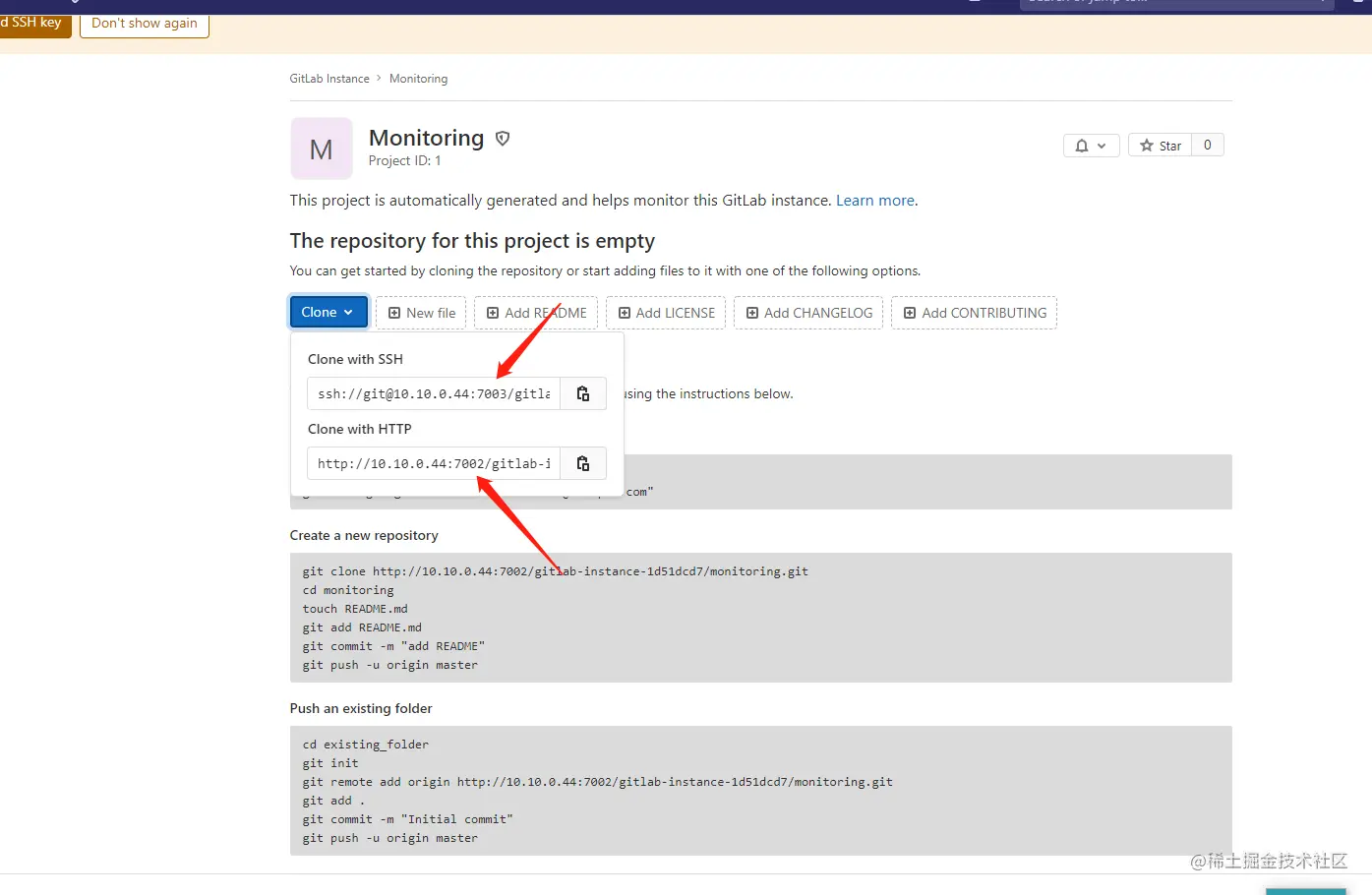Dismiss banner with Don't show again
Image resolution: width=1372 pixels, height=895 pixels.
(x=145, y=24)
